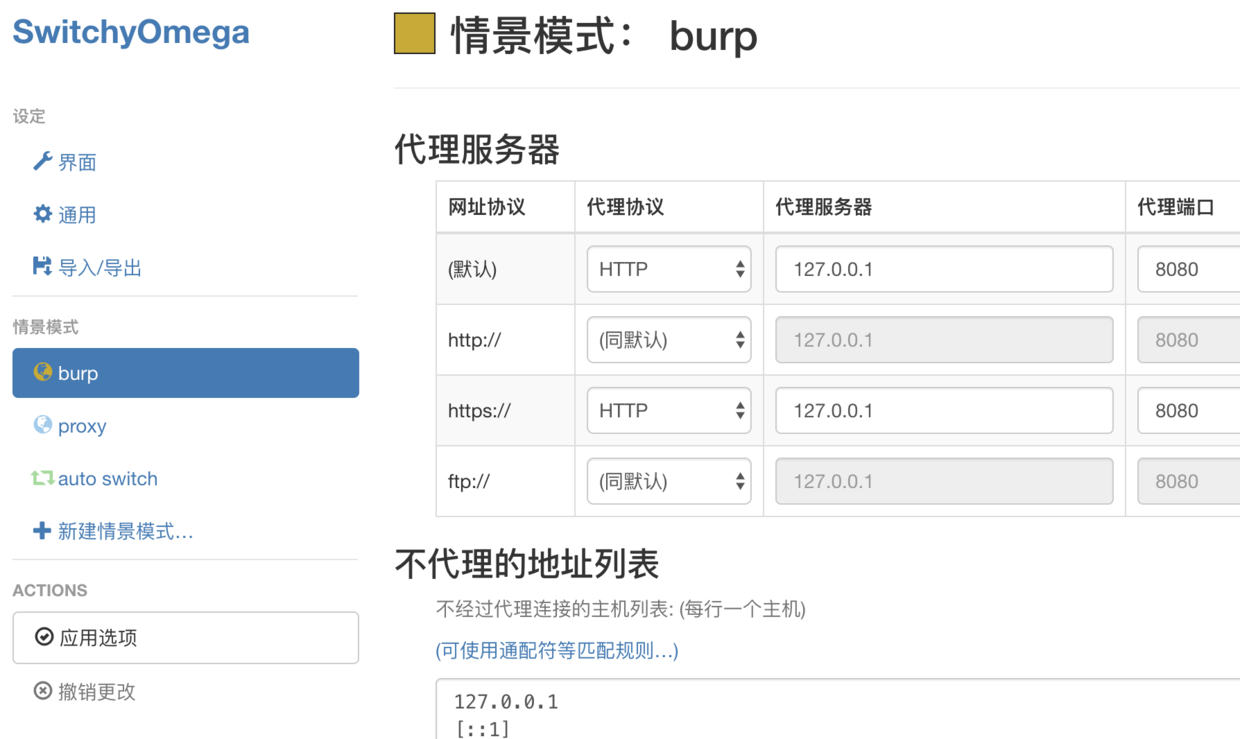Click the plus icon for 新建情景模式
The height and width of the screenshot is (739, 1240).
click(42, 531)
